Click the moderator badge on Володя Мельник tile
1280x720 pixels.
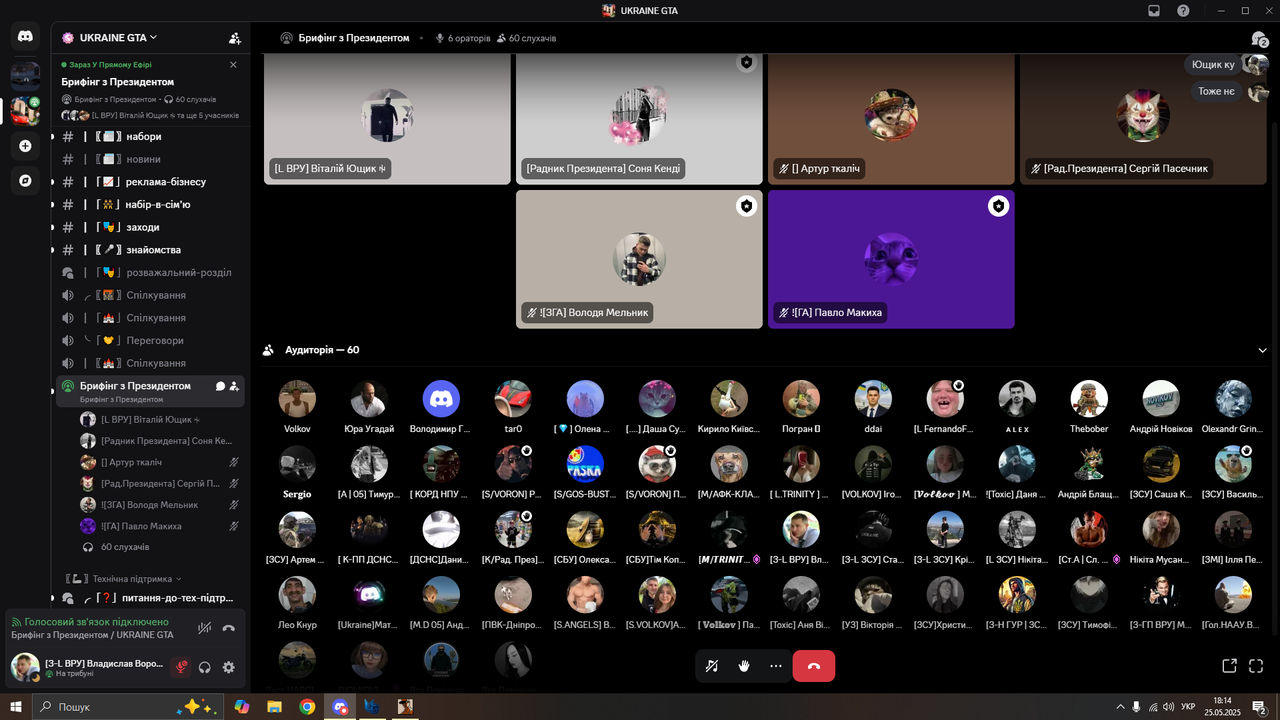click(746, 206)
